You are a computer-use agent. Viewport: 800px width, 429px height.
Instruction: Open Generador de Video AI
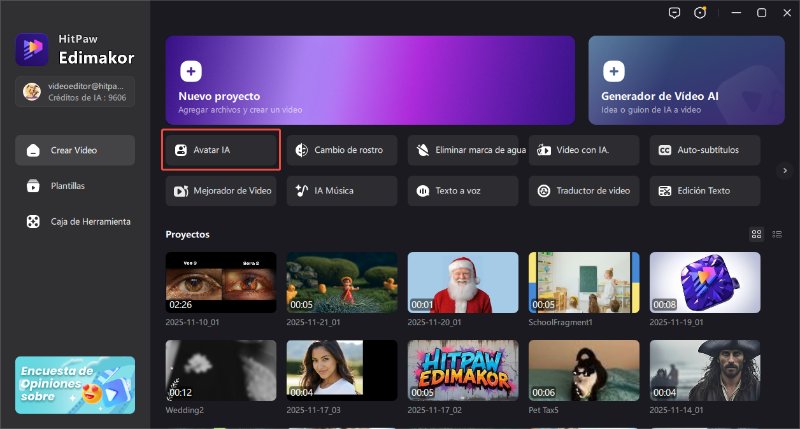click(x=686, y=80)
